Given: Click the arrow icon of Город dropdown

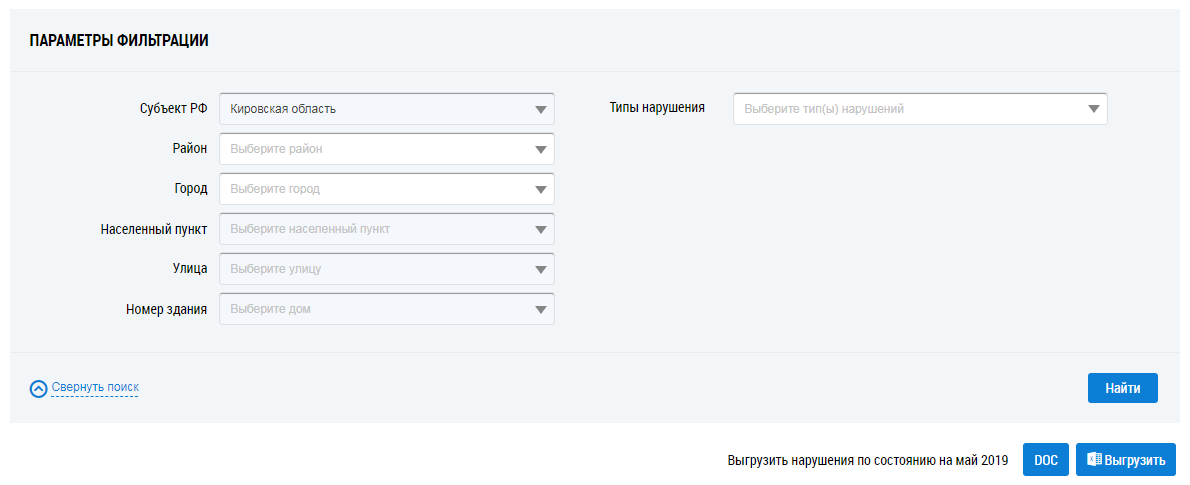Looking at the screenshot, I should coord(540,189).
